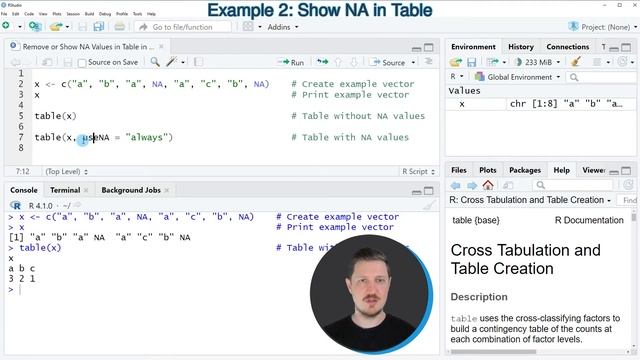Open the Tools menu

click(137, 14)
